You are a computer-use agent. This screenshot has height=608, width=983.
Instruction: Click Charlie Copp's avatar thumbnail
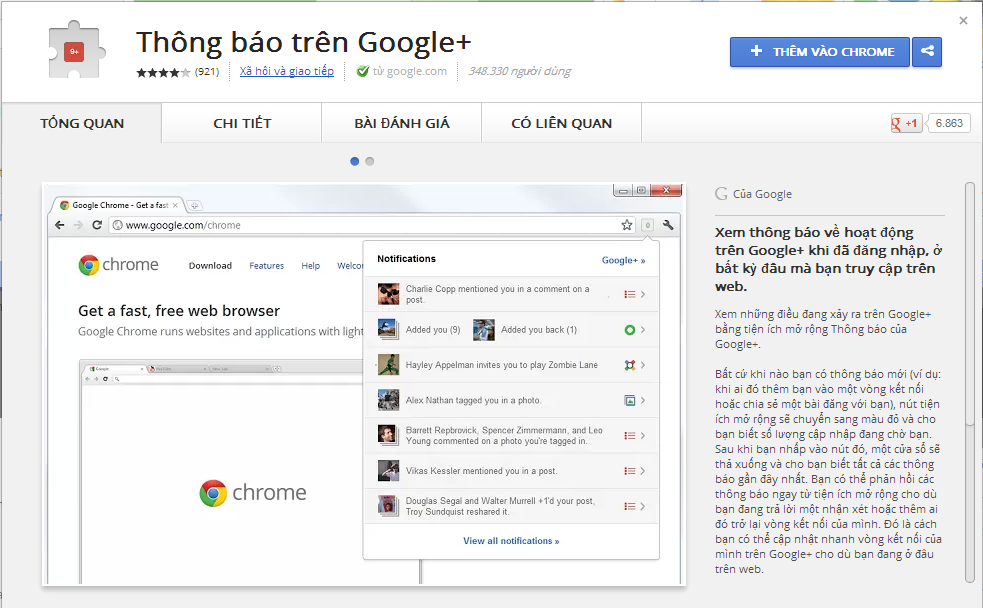pos(389,294)
